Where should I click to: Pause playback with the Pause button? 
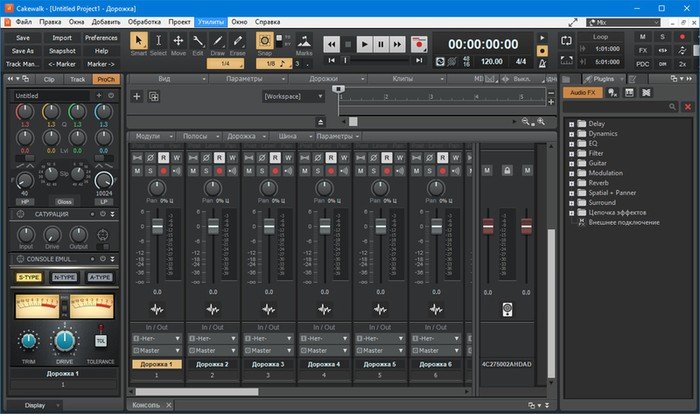[x=381, y=44]
